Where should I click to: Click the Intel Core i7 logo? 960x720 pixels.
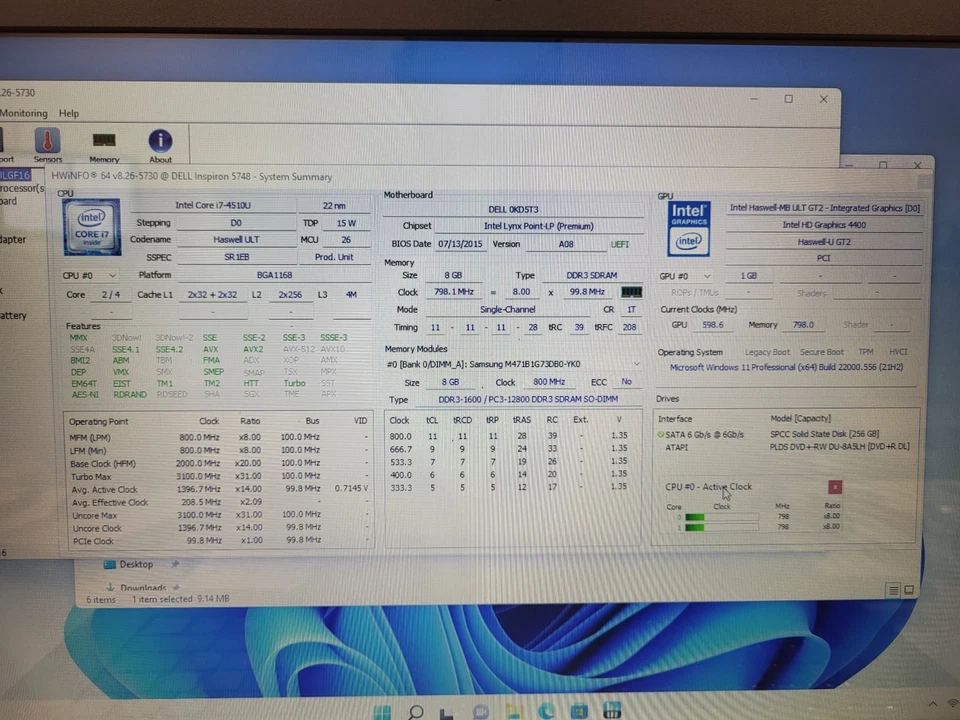[92, 227]
